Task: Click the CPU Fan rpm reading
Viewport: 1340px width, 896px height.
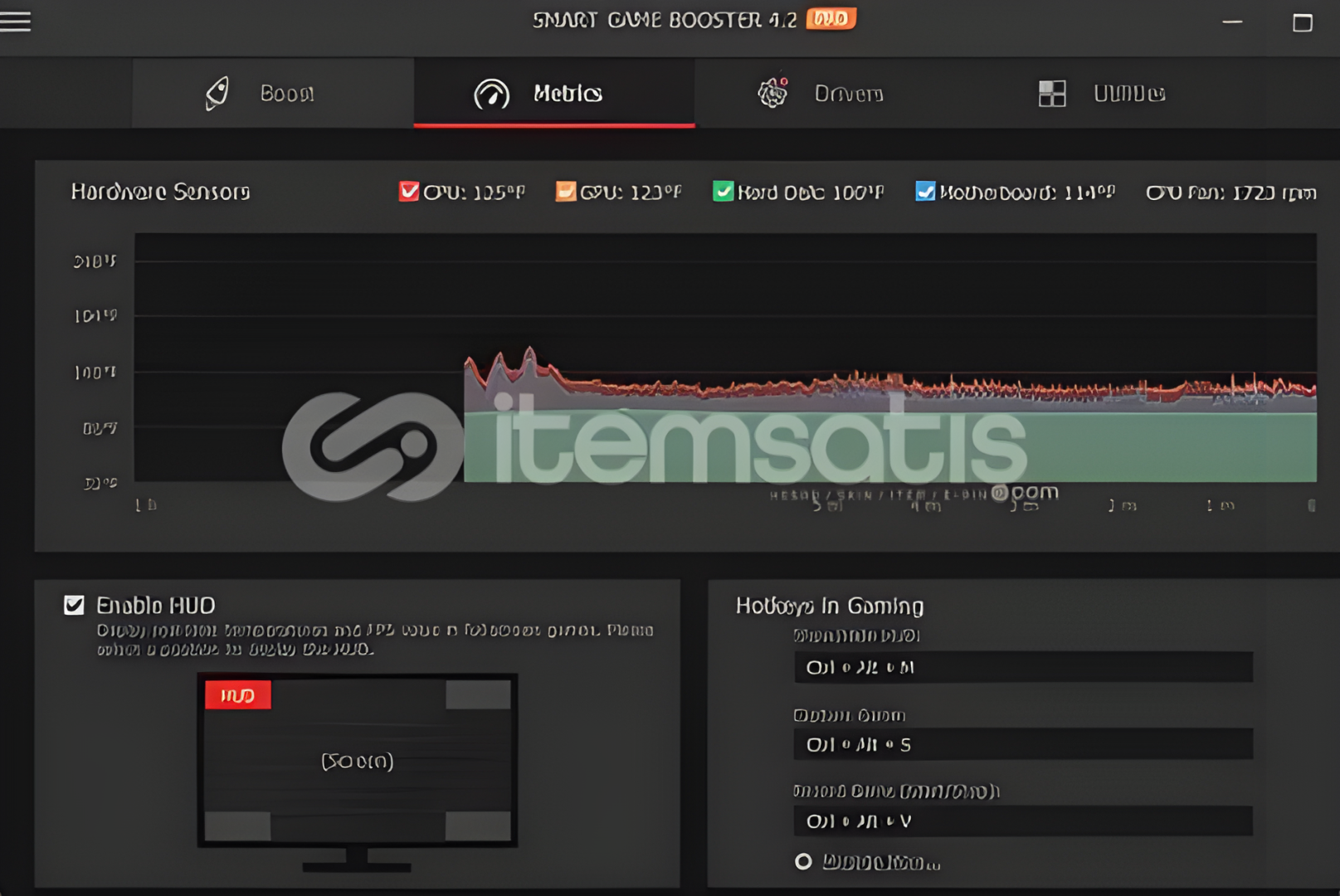Action: 1230,192
